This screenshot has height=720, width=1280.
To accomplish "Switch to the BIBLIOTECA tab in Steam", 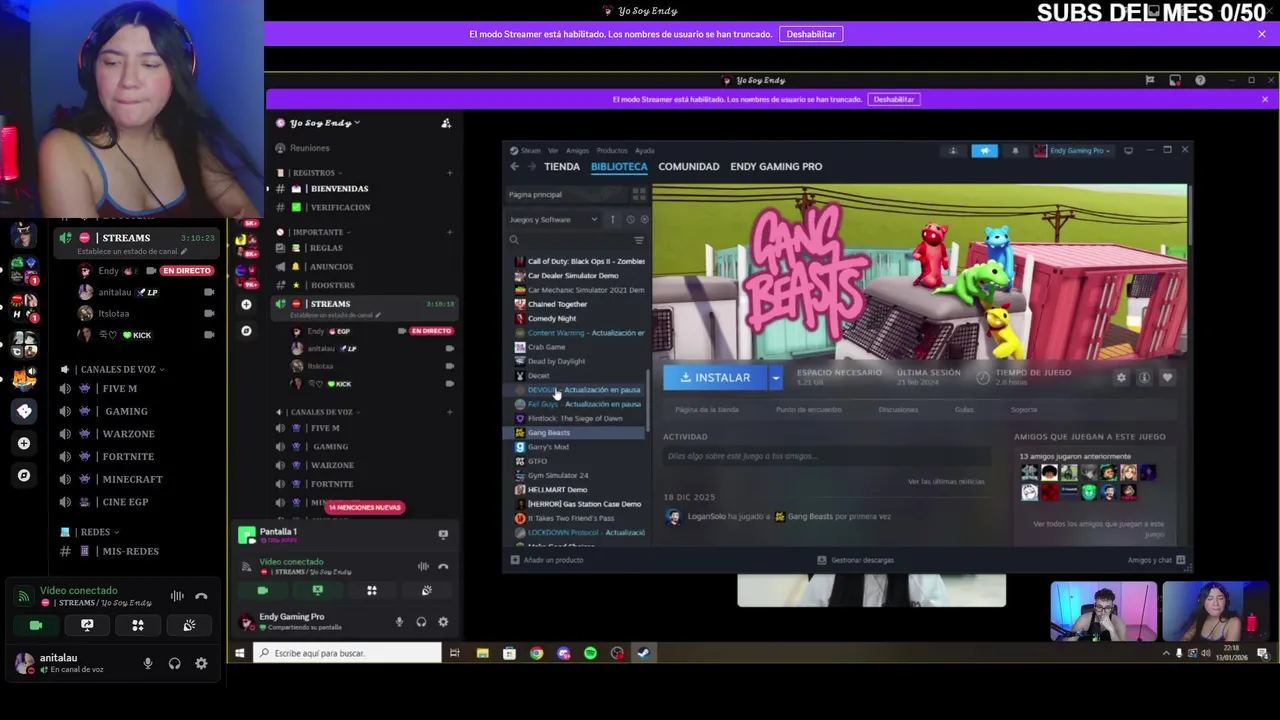I will coord(618,167).
